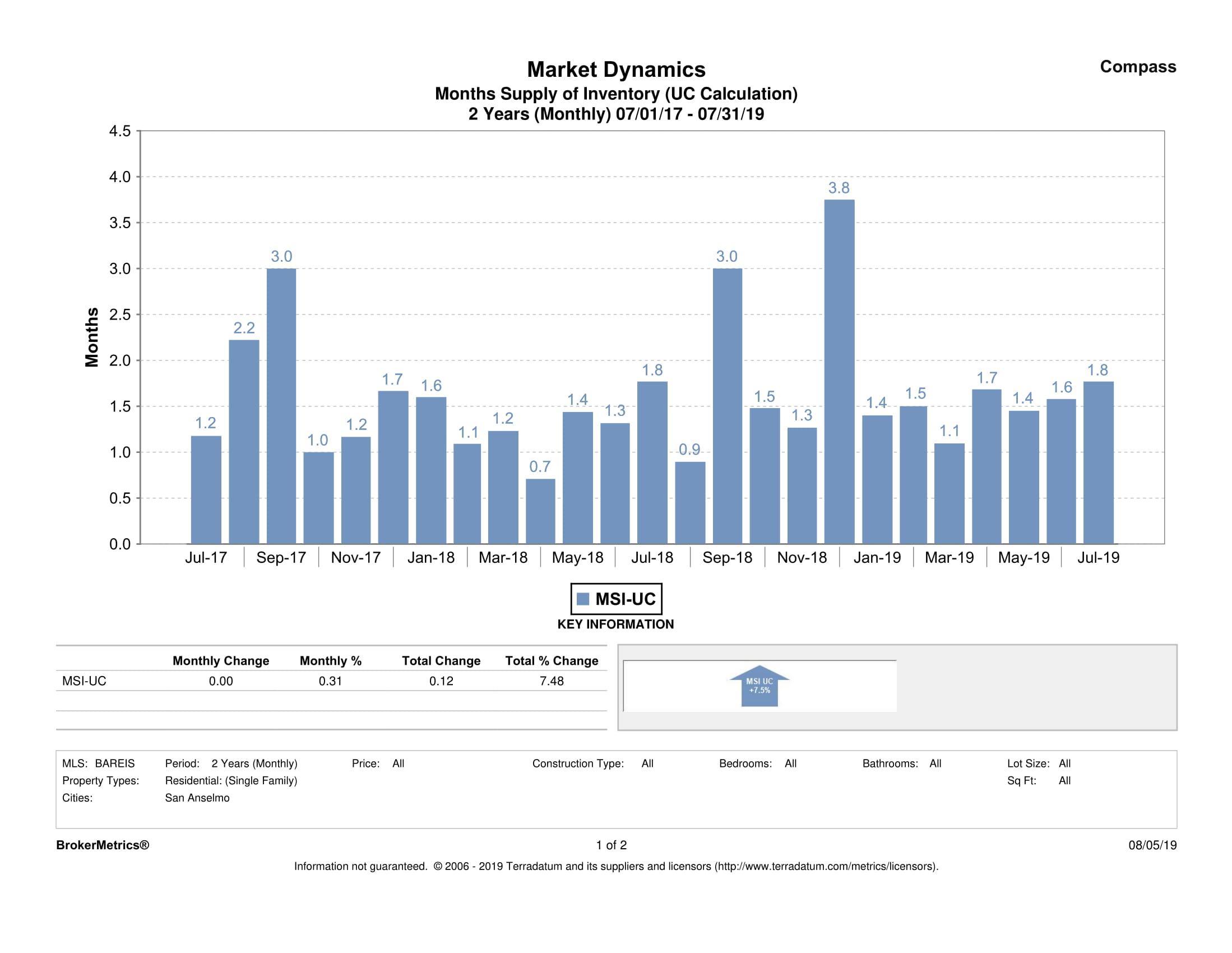This screenshot has height=953, width=1232.
Task: Click the Monthly Change column header
Action: coord(221,661)
